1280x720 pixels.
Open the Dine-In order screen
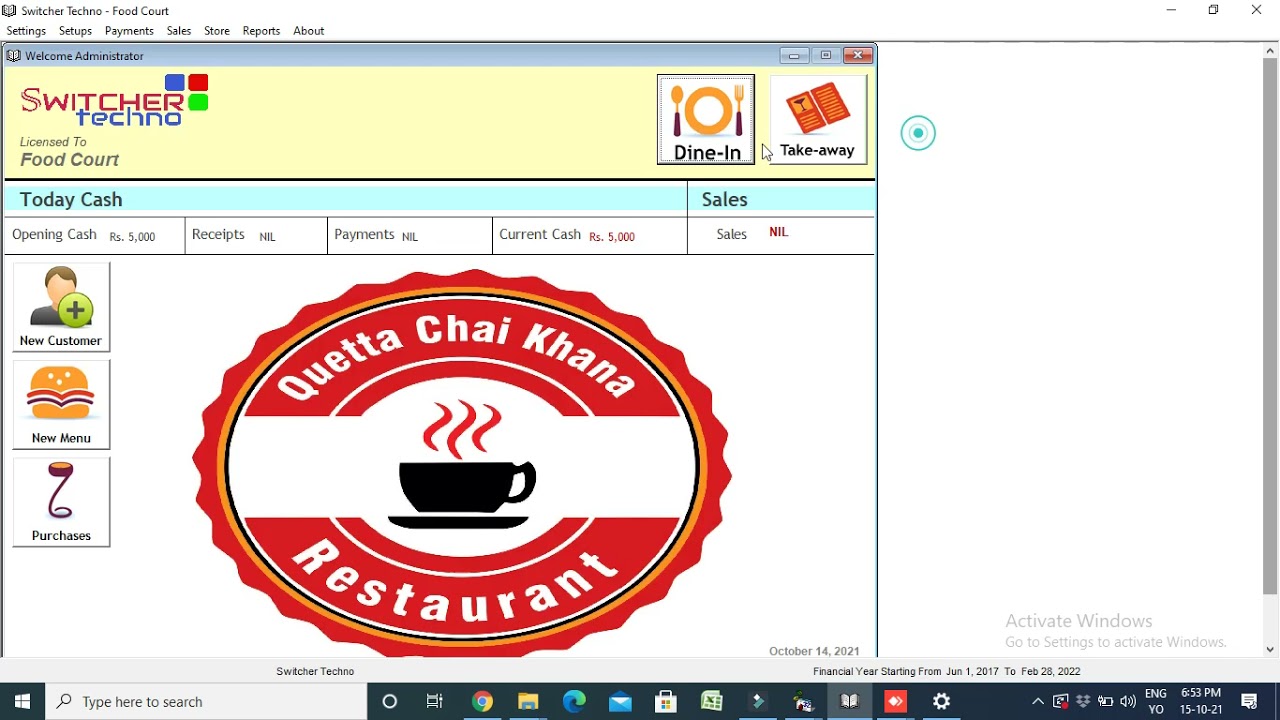[706, 120]
